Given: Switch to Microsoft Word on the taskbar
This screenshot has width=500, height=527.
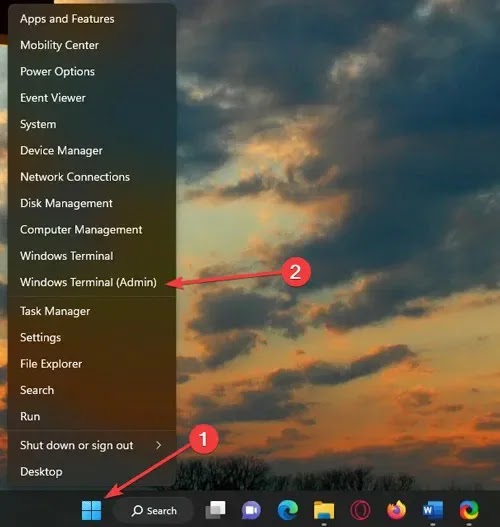Looking at the screenshot, I should click(x=432, y=510).
